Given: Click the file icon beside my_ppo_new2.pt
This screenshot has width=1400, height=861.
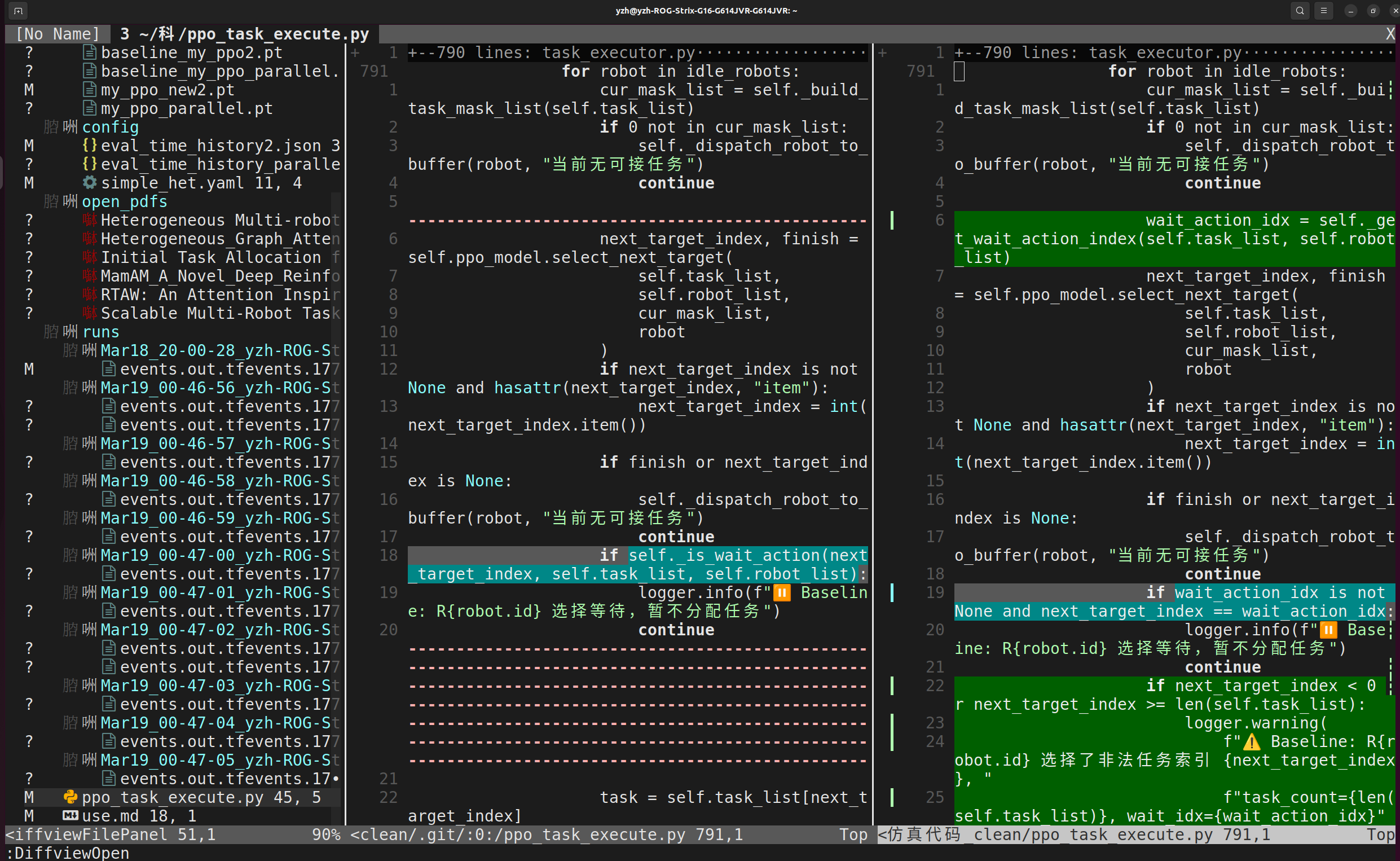Looking at the screenshot, I should click(x=89, y=89).
